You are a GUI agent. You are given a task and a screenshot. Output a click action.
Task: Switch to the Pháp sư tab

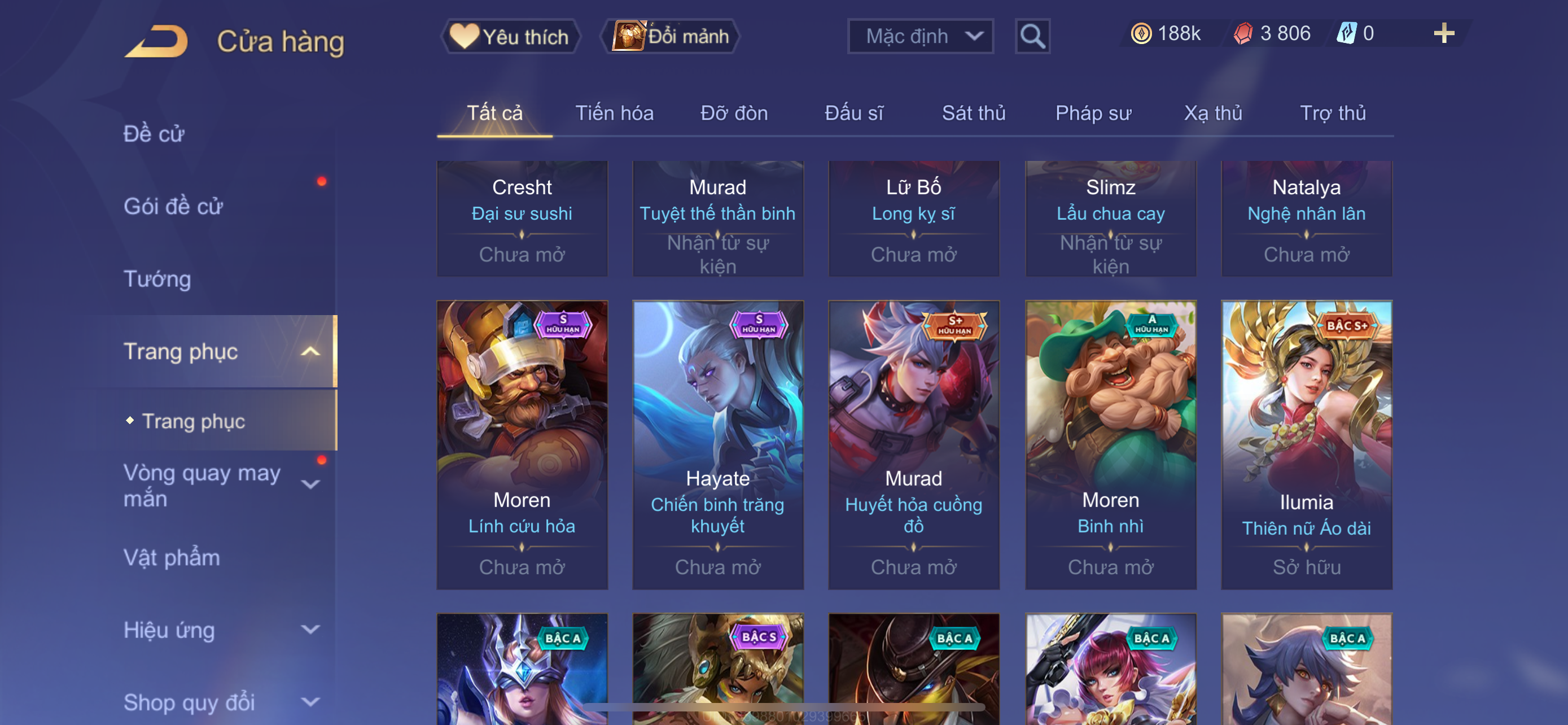[x=1093, y=113]
